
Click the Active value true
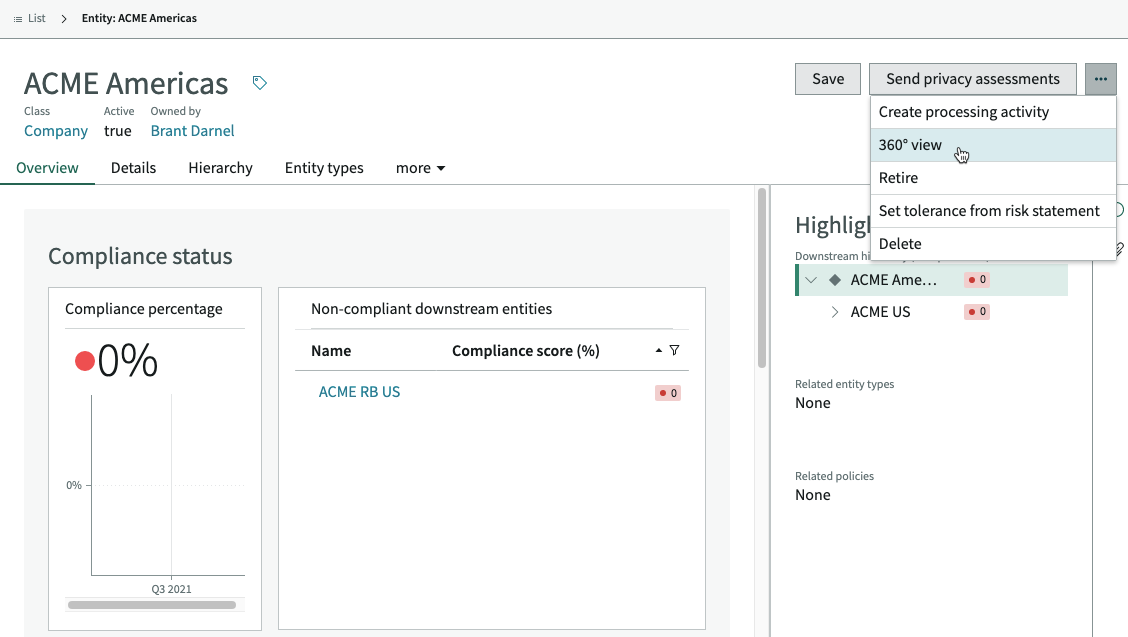tap(117, 131)
